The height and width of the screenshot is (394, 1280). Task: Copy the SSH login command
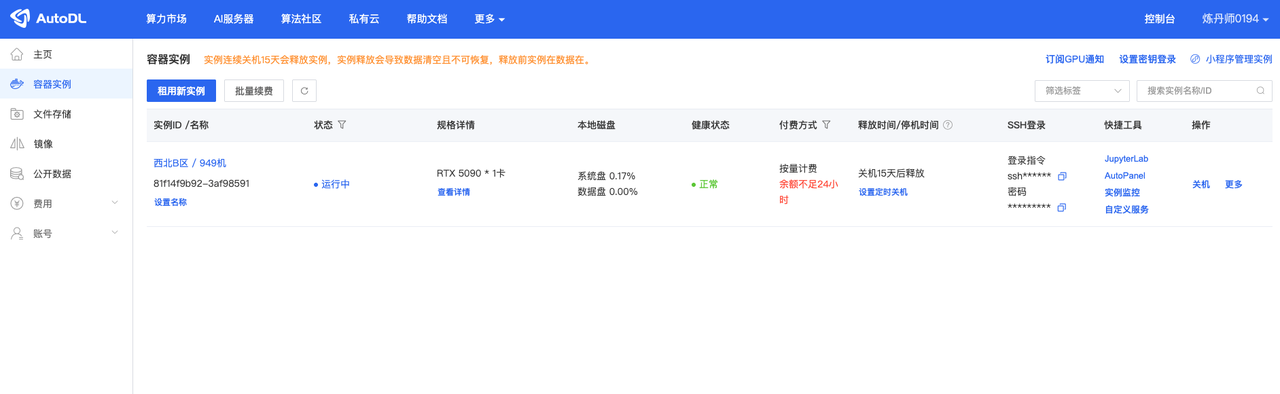[1062, 176]
